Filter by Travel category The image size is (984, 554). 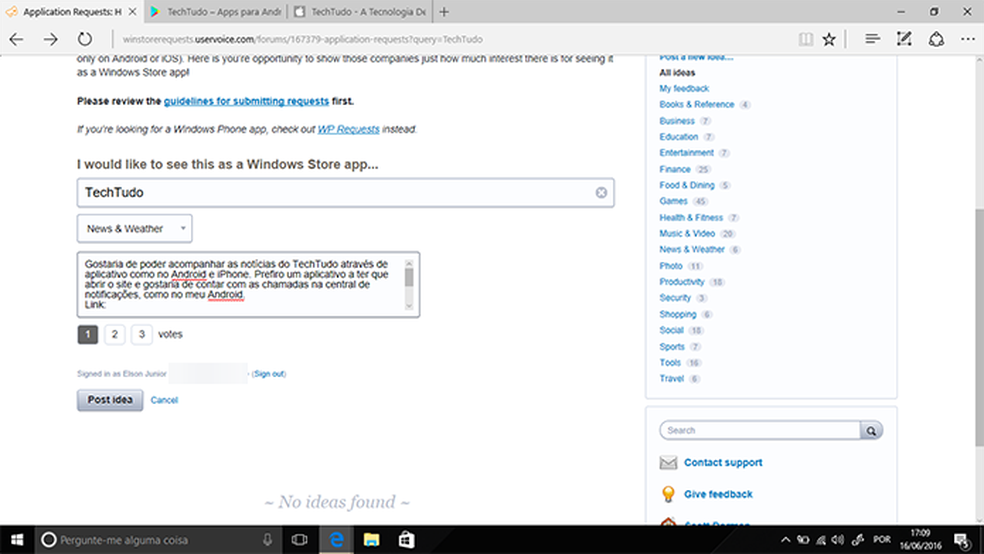[x=671, y=378]
